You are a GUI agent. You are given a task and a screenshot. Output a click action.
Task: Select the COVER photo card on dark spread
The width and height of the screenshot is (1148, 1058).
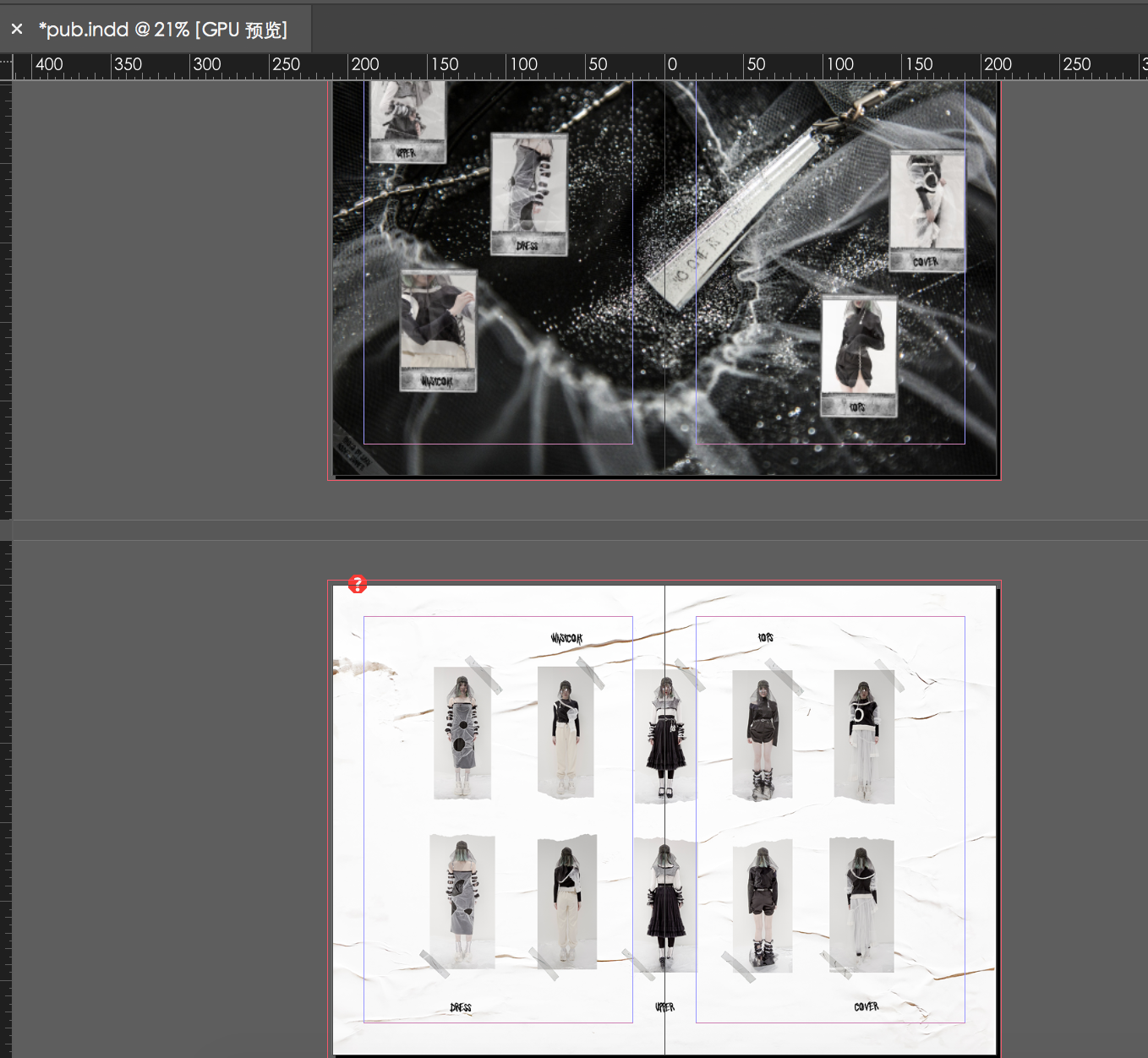click(927, 210)
